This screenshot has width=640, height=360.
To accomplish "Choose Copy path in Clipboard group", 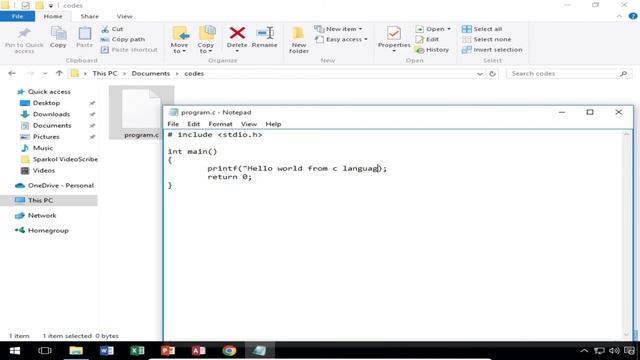I will point(123,39).
